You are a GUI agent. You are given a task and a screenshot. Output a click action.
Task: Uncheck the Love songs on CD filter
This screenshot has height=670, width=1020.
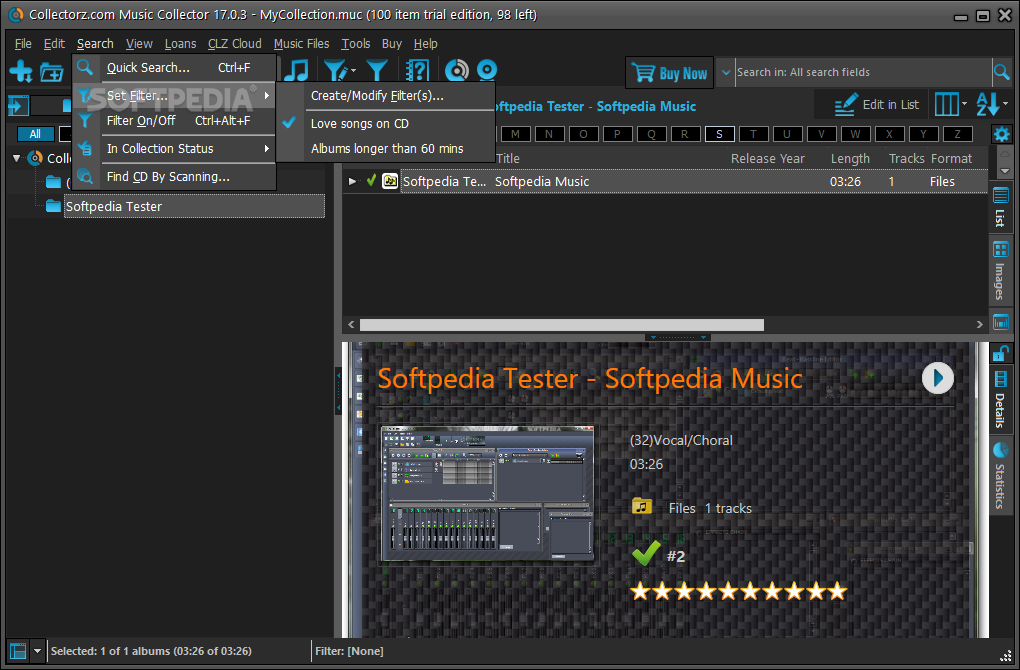coord(387,124)
